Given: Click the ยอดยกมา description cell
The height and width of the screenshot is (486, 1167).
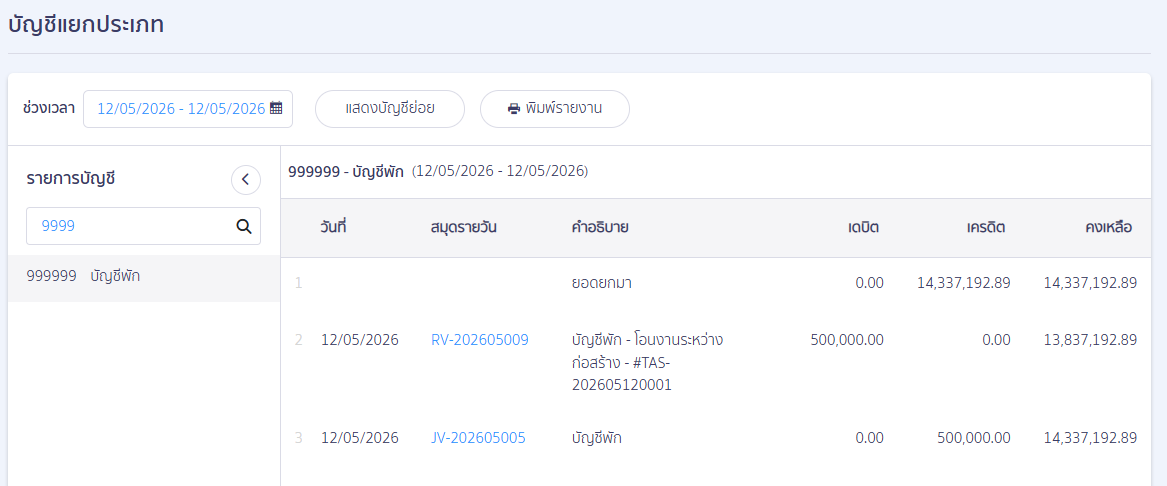Looking at the screenshot, I should (x=601, y=283).
